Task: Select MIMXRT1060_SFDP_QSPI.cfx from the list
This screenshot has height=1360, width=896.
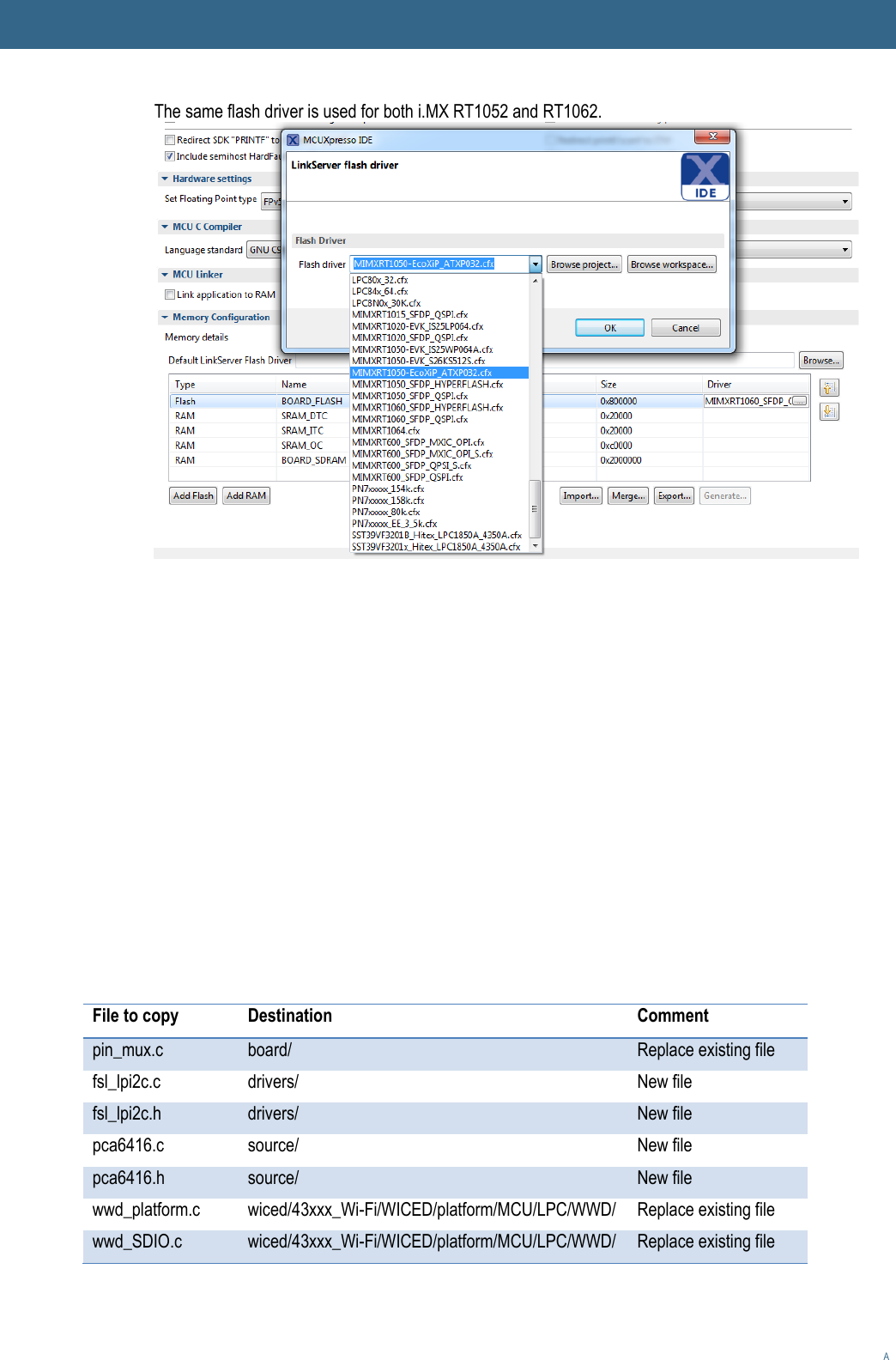Action: pos(410,419)
